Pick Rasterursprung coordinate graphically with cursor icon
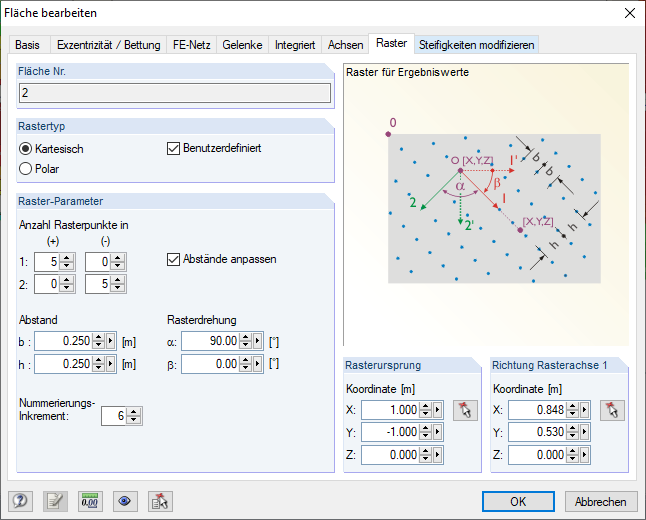 465,410
